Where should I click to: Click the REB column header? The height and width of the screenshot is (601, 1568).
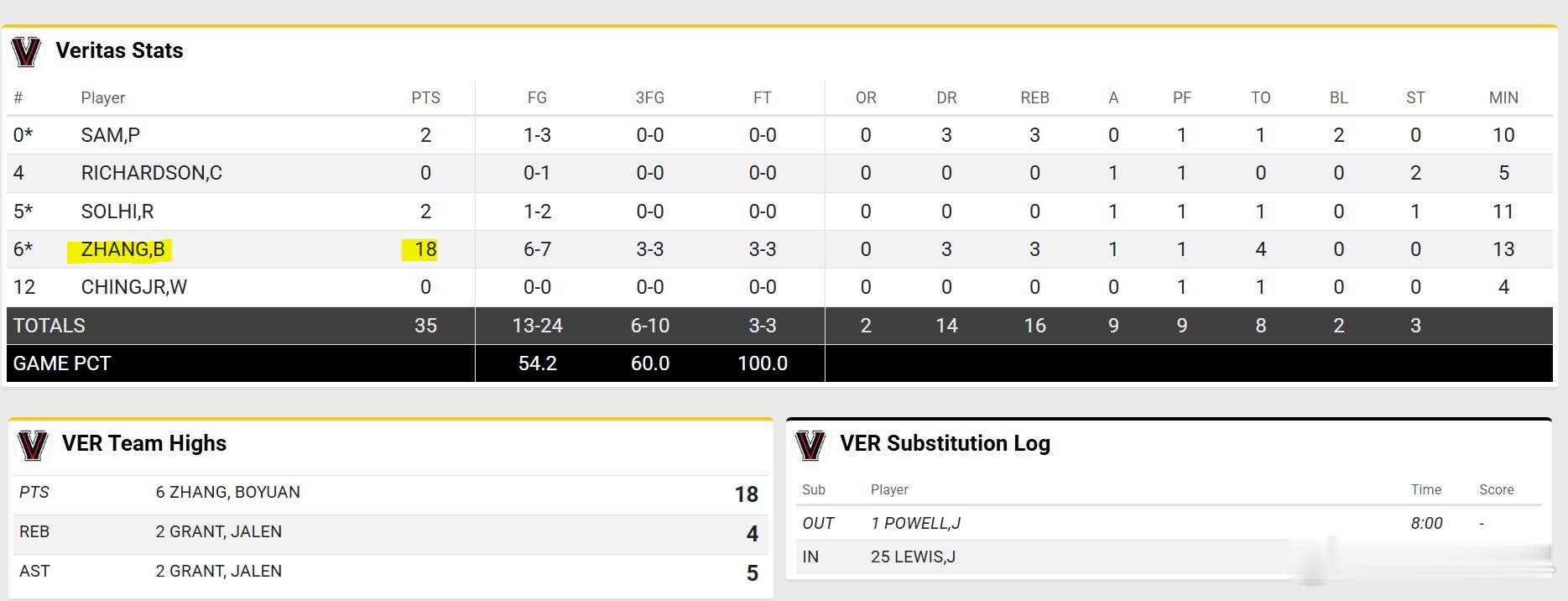coord(1034,98)
